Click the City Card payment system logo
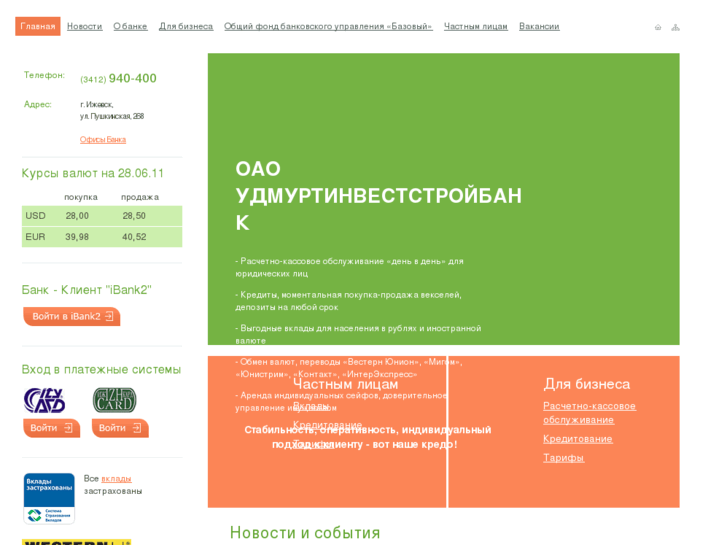Image resolution: width=727 pixels, height=545 pixels. tap(45, 400)
